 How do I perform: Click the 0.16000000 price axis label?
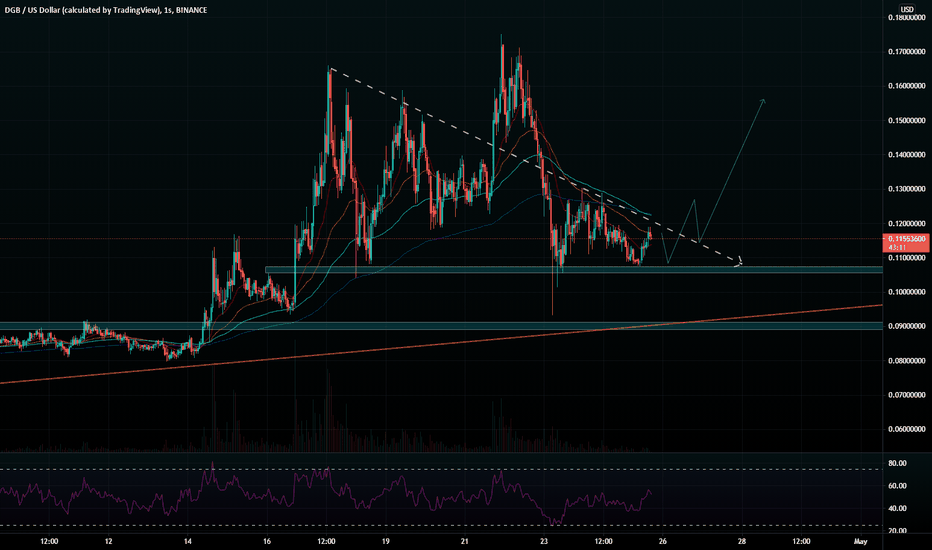click(x=907, y=86)
